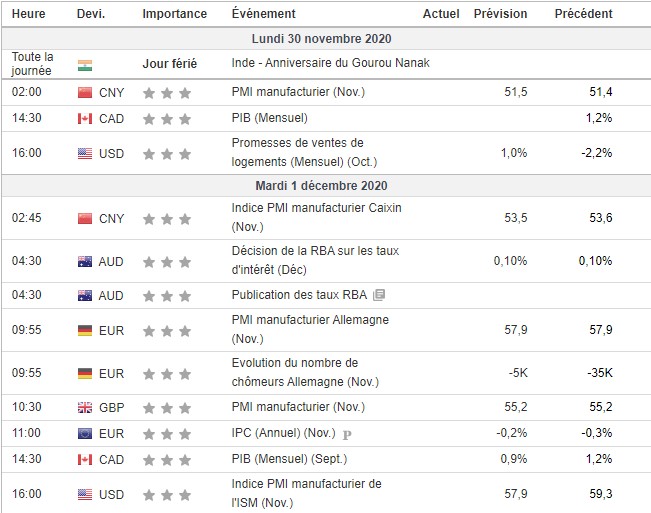
Task: Click the importance stars for ISM manufacturing PMI
Action: (167, 494)
